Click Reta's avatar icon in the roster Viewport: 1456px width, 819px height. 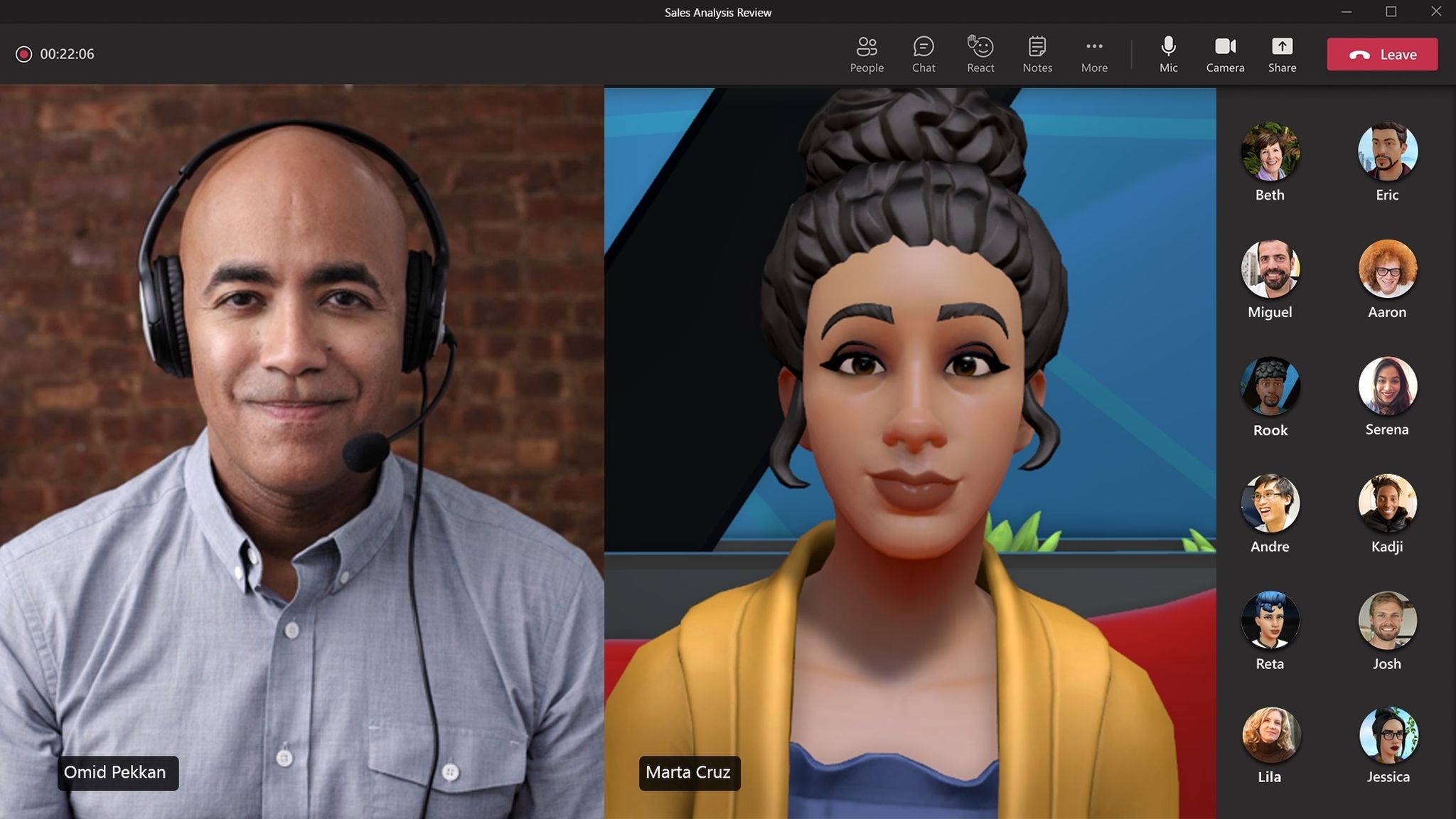[1270, 619]
